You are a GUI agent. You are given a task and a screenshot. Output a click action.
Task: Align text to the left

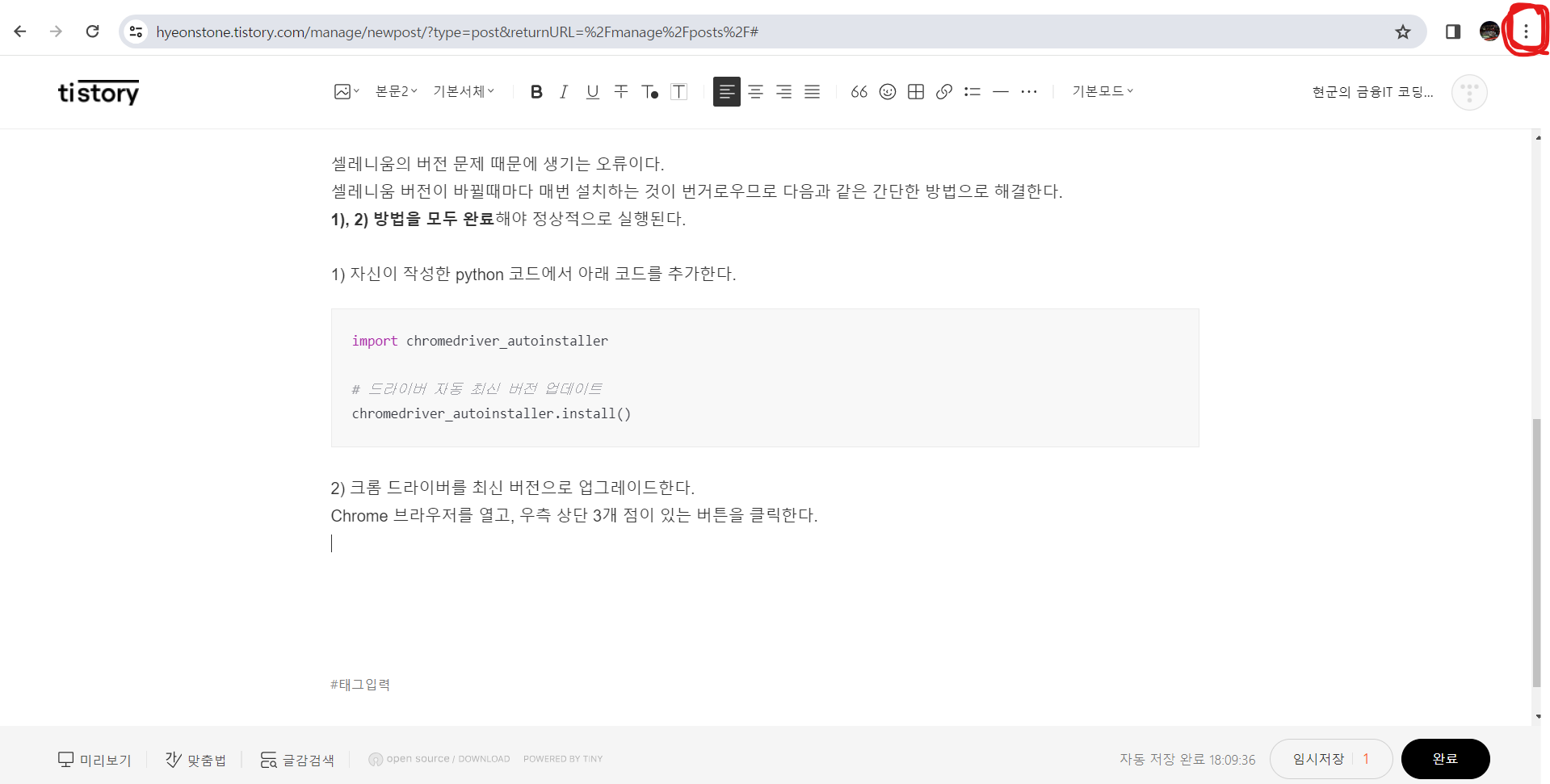727,92
